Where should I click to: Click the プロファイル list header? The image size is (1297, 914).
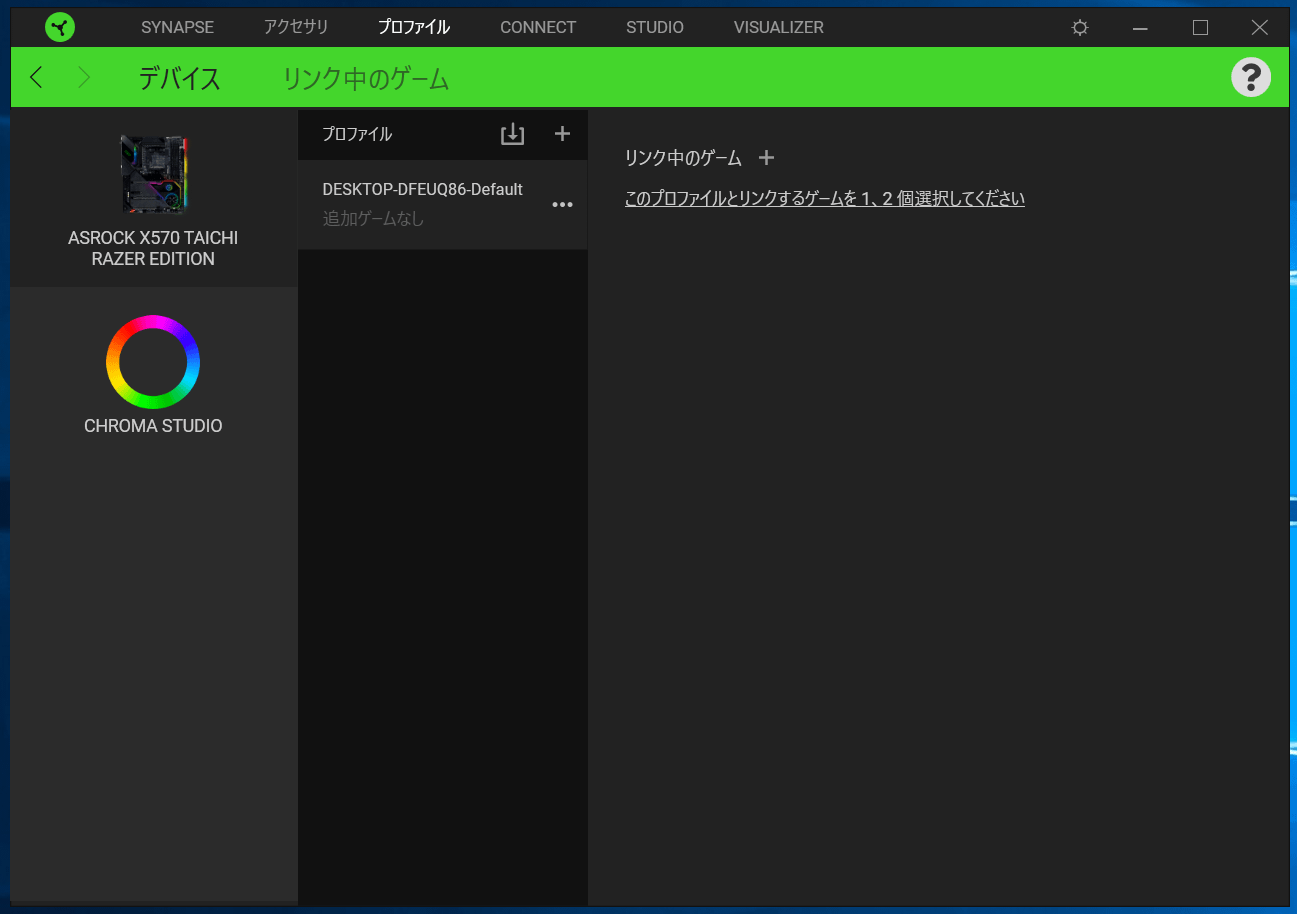(x=357, y=134)
